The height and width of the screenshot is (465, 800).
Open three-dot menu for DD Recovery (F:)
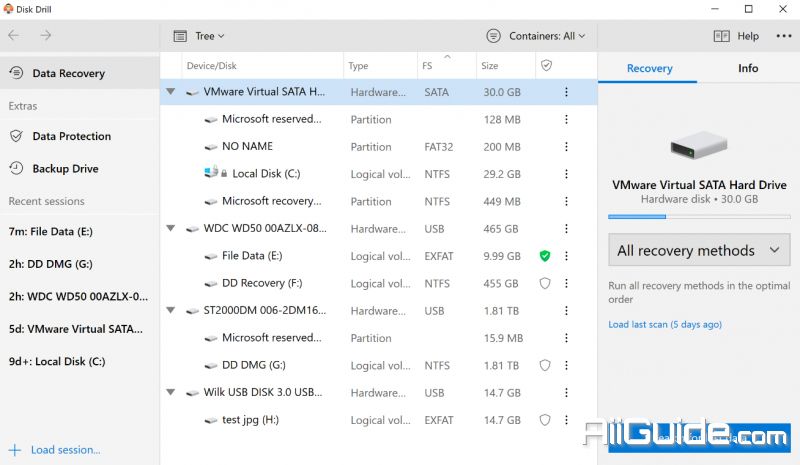pyautogui.click(x=566, y=283)
